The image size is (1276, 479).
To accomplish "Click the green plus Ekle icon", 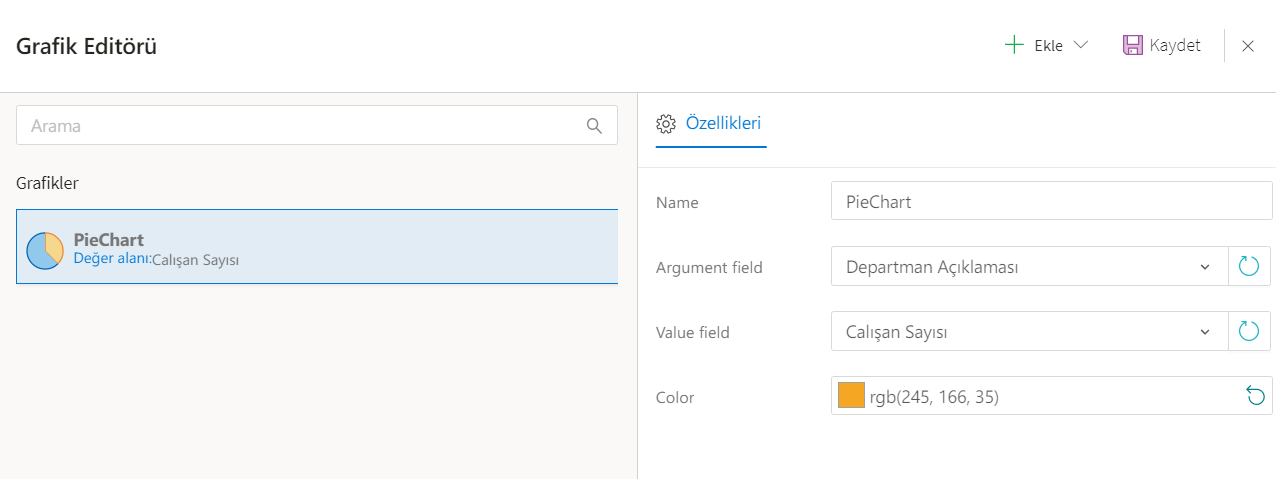I will [x=1014, y=45].
